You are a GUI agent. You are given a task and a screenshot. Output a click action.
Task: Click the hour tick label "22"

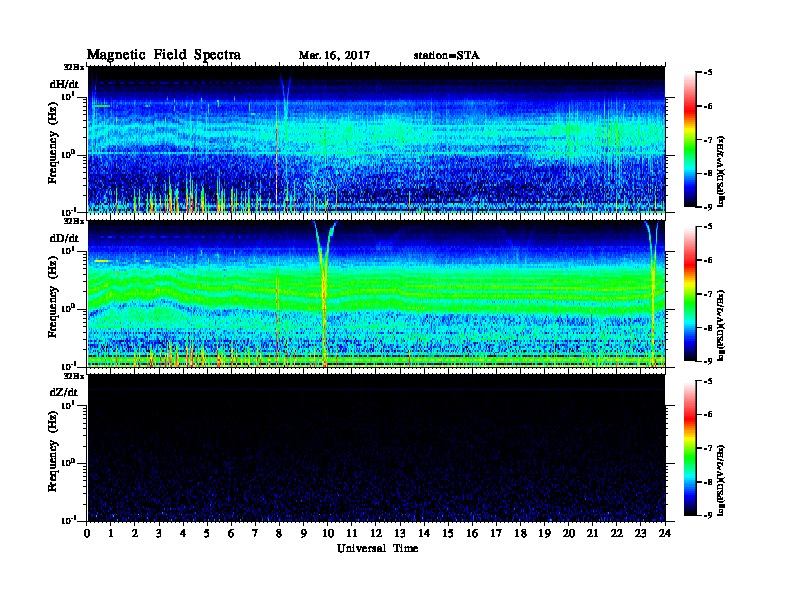coord(616,533)
